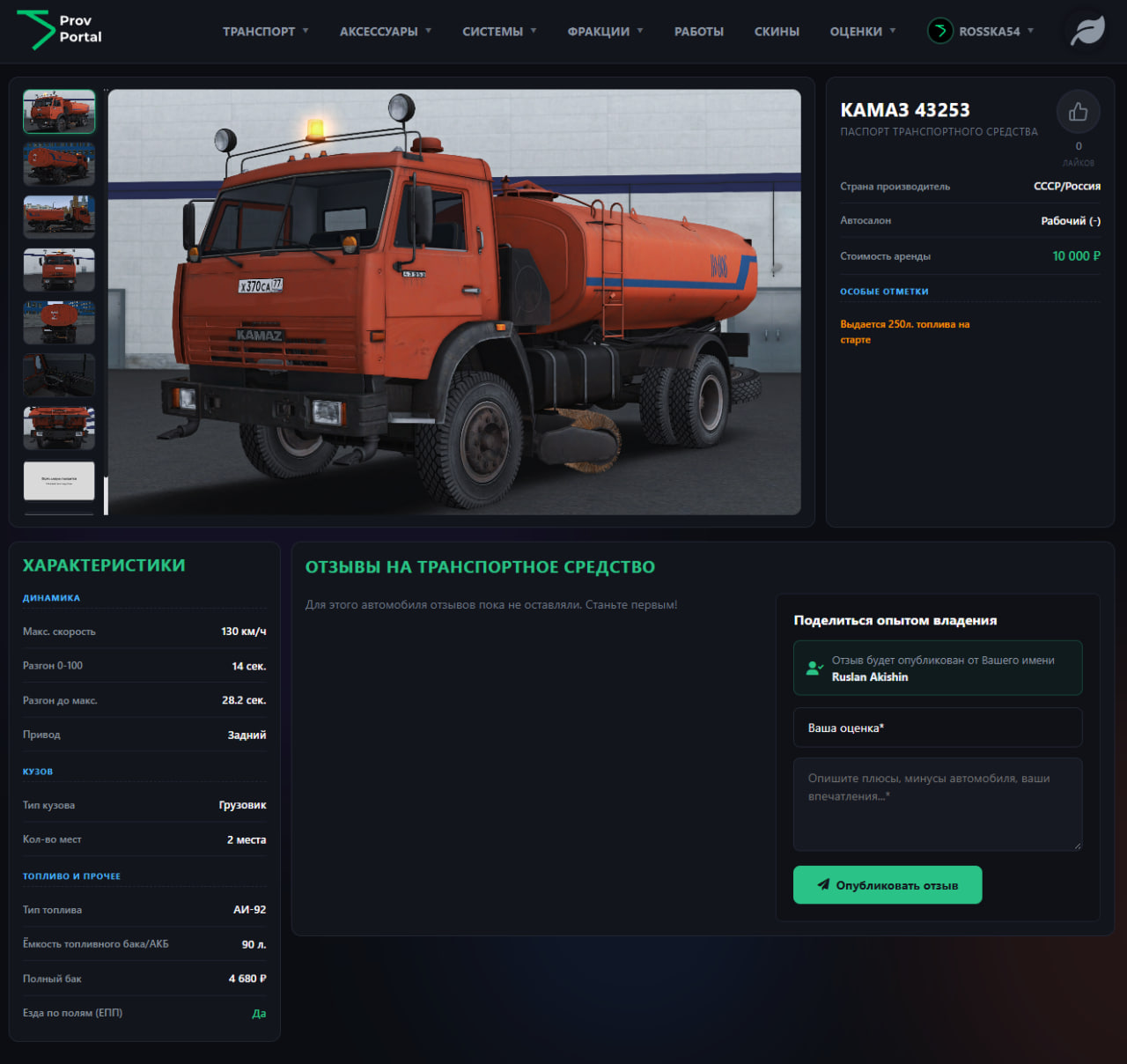Open the dark cab interior thumbnail
Viewport: 1127px width, 1064px height.
pyautogui.click(x=59, y=375)
